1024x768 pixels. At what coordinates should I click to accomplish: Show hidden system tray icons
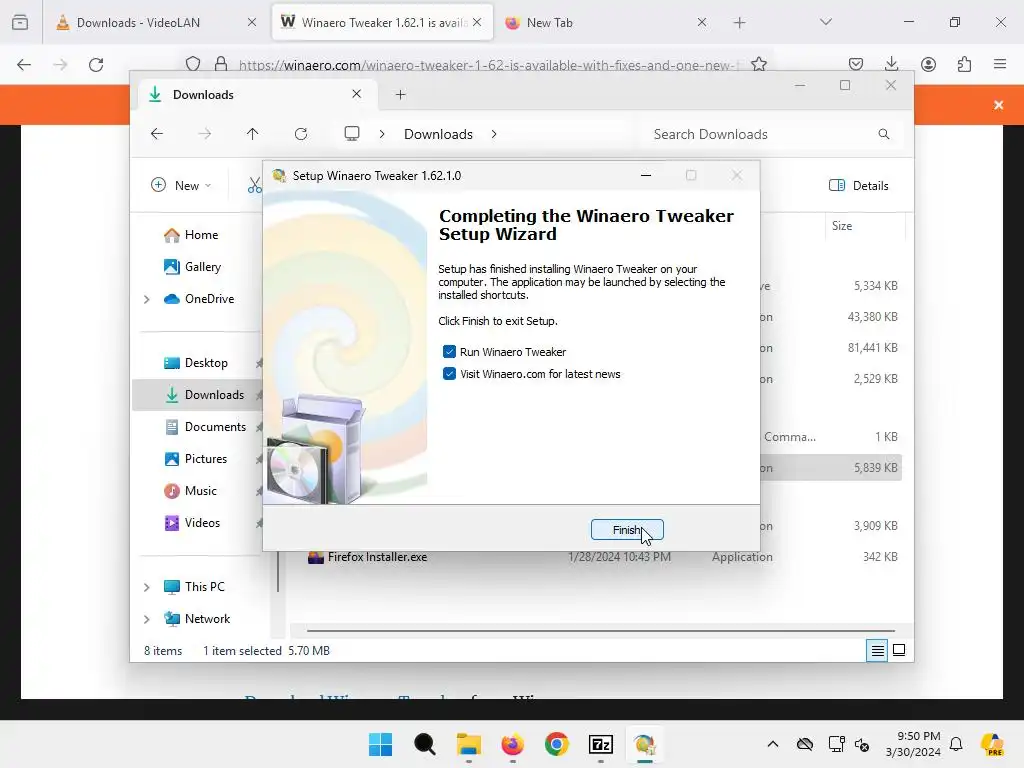pos(773,744)
